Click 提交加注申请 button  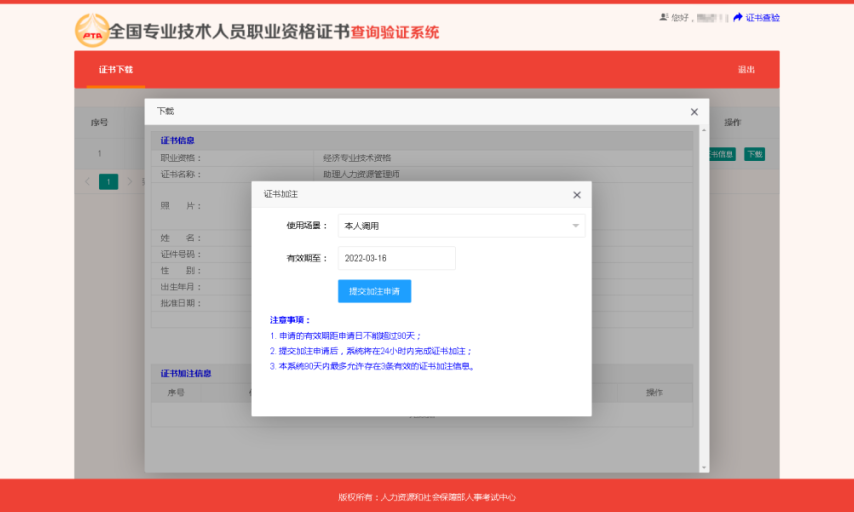tap(374, 291)
